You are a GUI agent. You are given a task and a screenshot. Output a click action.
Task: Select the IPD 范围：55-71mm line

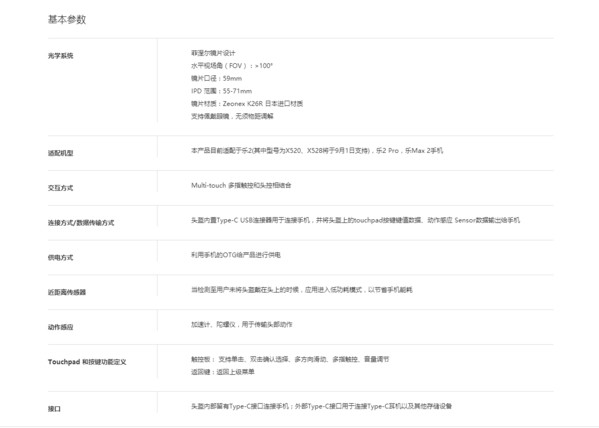tap(222, 91)
